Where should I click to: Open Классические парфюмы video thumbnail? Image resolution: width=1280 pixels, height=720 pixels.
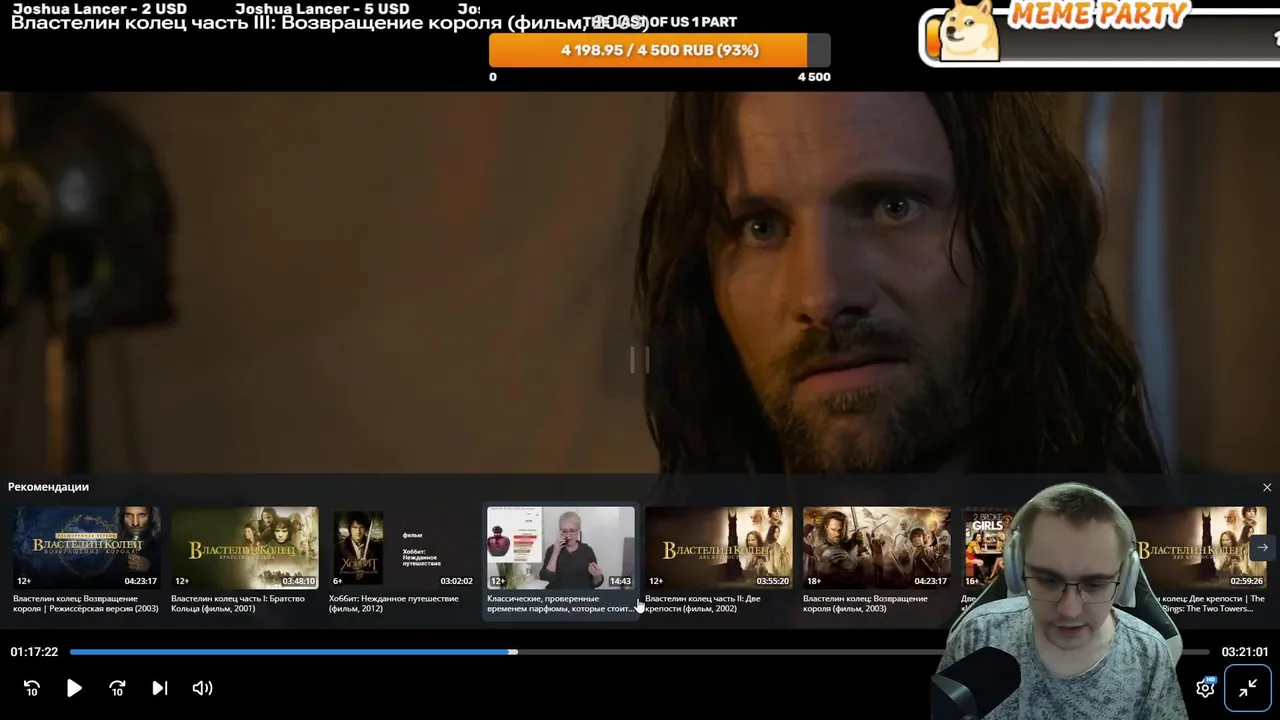pos(561,547)
